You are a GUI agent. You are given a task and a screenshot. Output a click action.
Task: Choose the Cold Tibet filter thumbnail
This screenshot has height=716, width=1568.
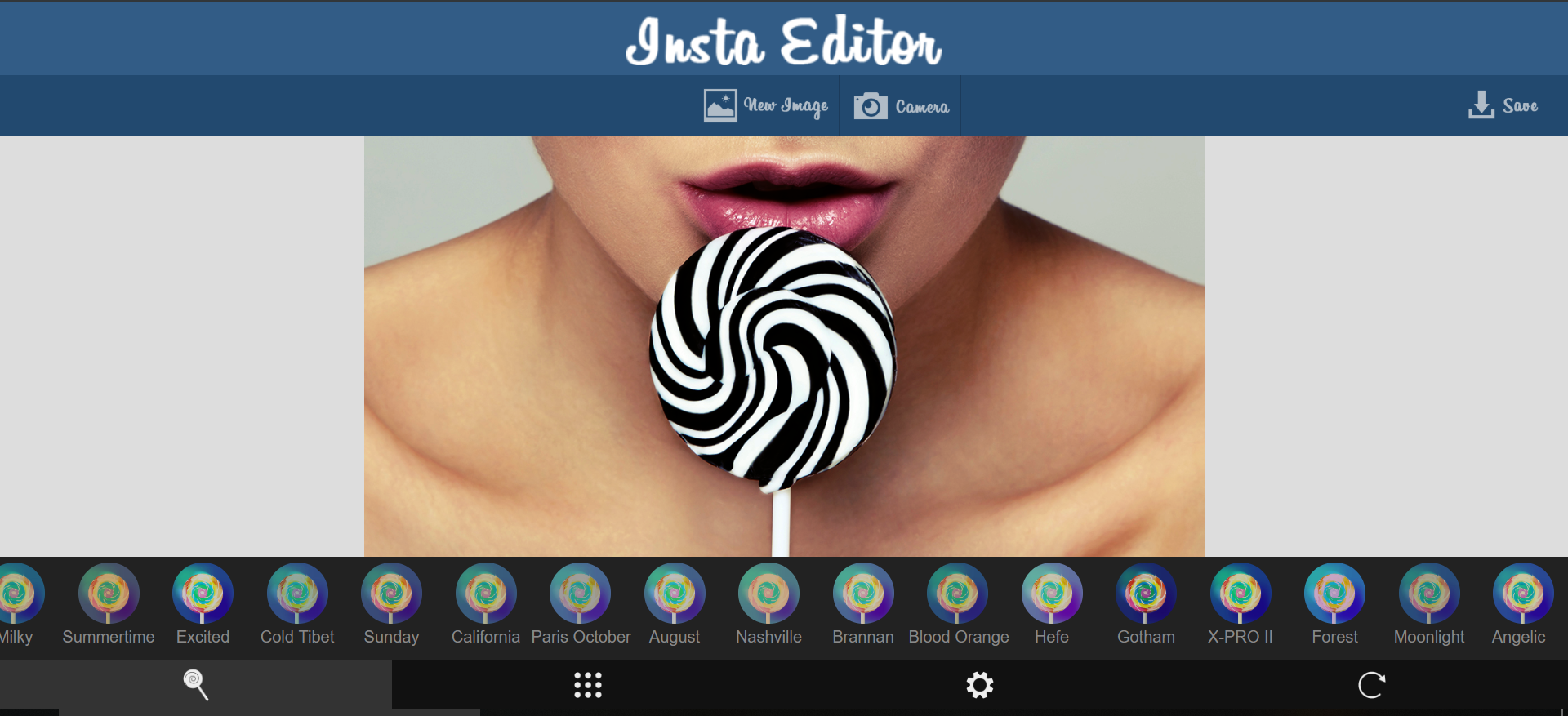pos(297,594)
